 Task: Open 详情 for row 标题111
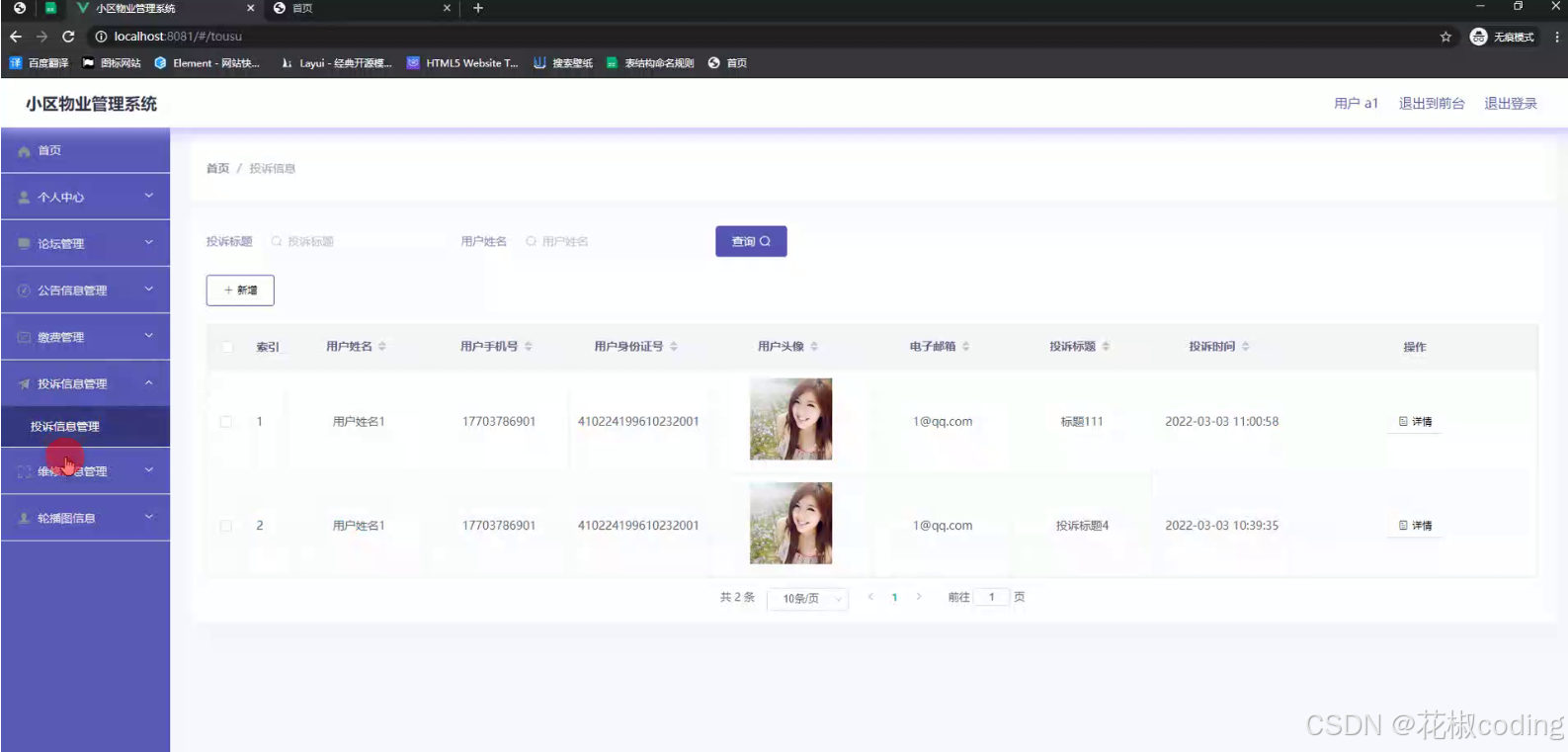pyautogui.click(x=1415, y=422)
